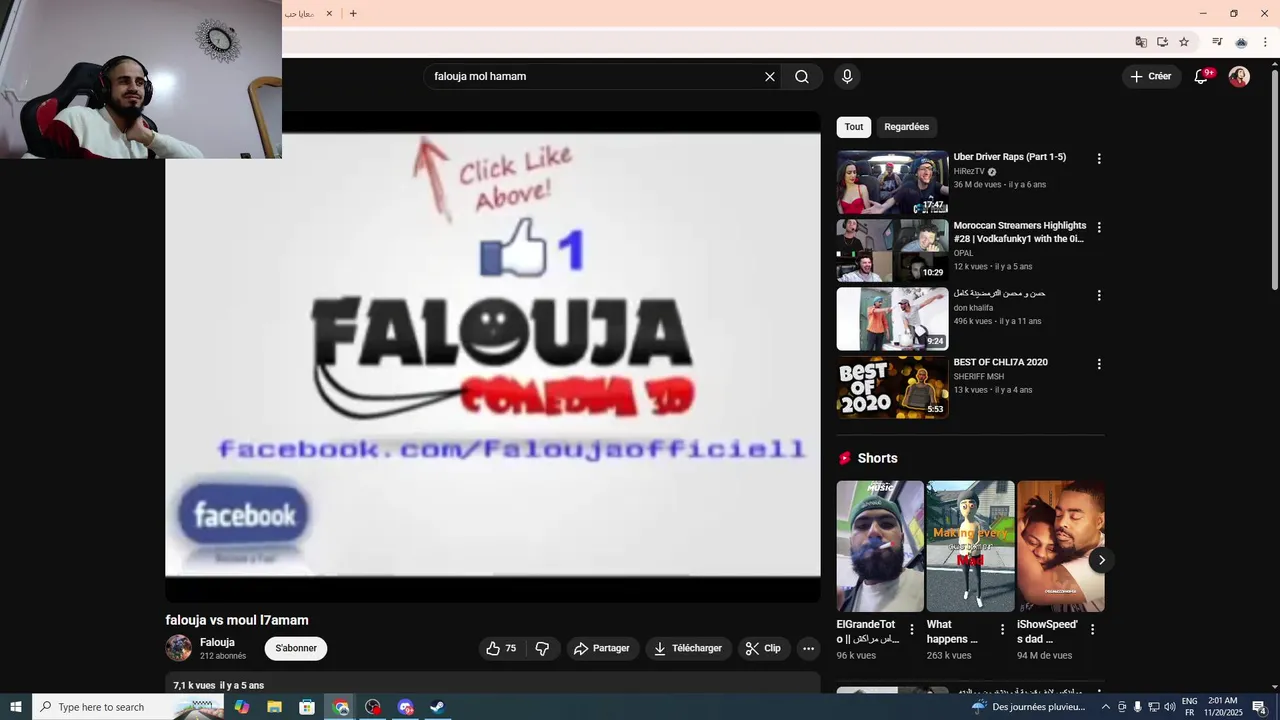1280x720 pixels.
Task: Open the Falouja channel avatar
Action: tap(178, 648)
